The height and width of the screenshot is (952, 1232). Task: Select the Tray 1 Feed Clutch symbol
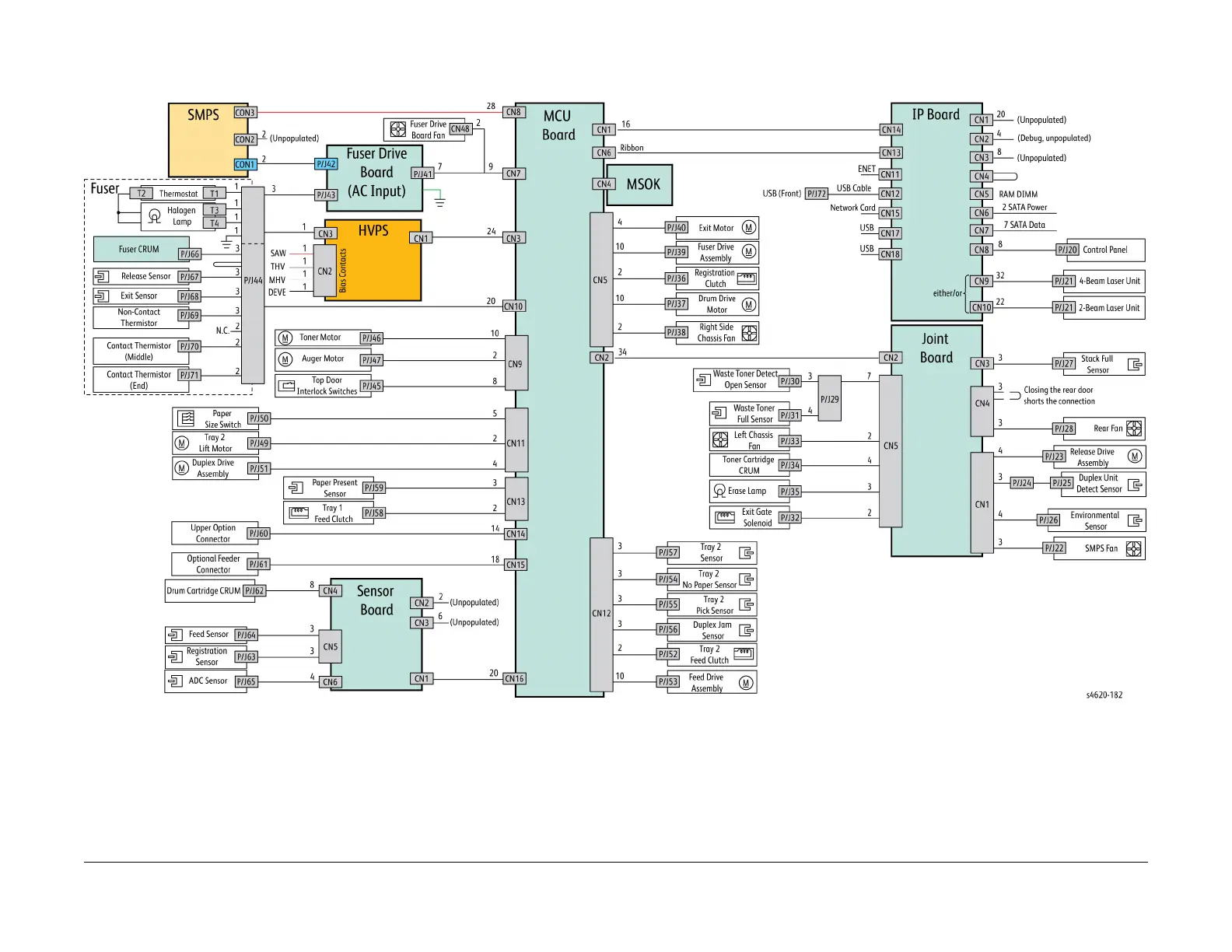(299, 513)
